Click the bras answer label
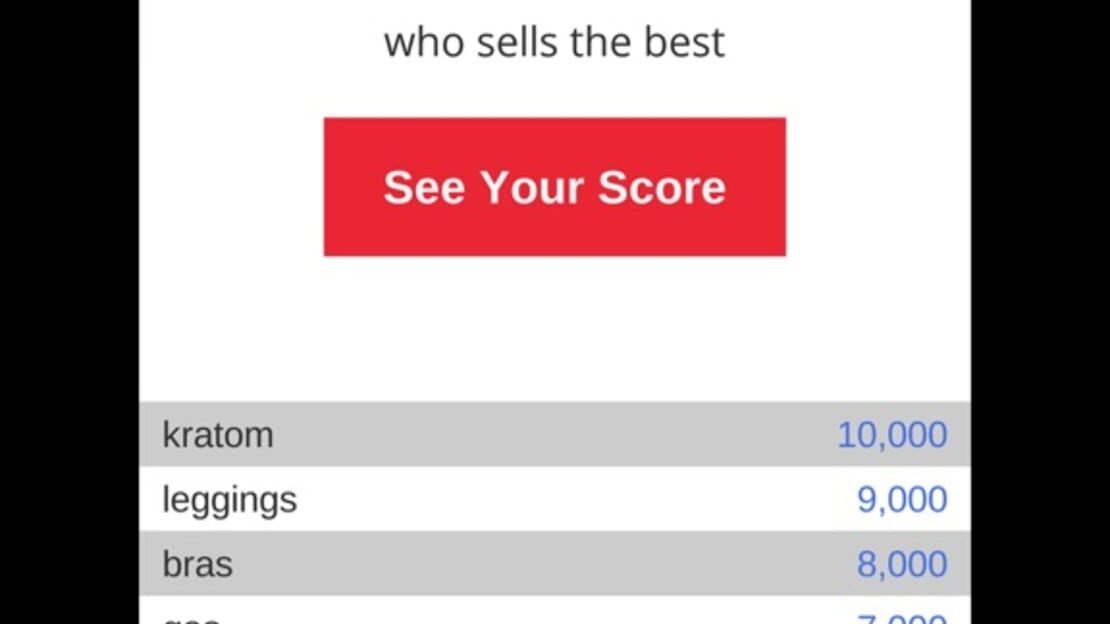The width and height of the screenshot is (1110, 624). point(198,564)
